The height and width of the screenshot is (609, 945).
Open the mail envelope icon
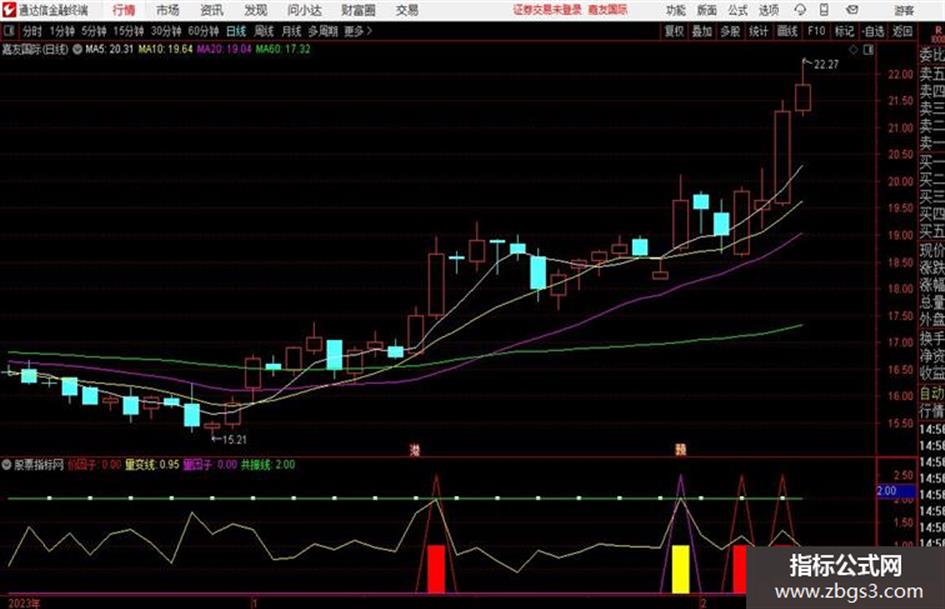tap(852, 10)
